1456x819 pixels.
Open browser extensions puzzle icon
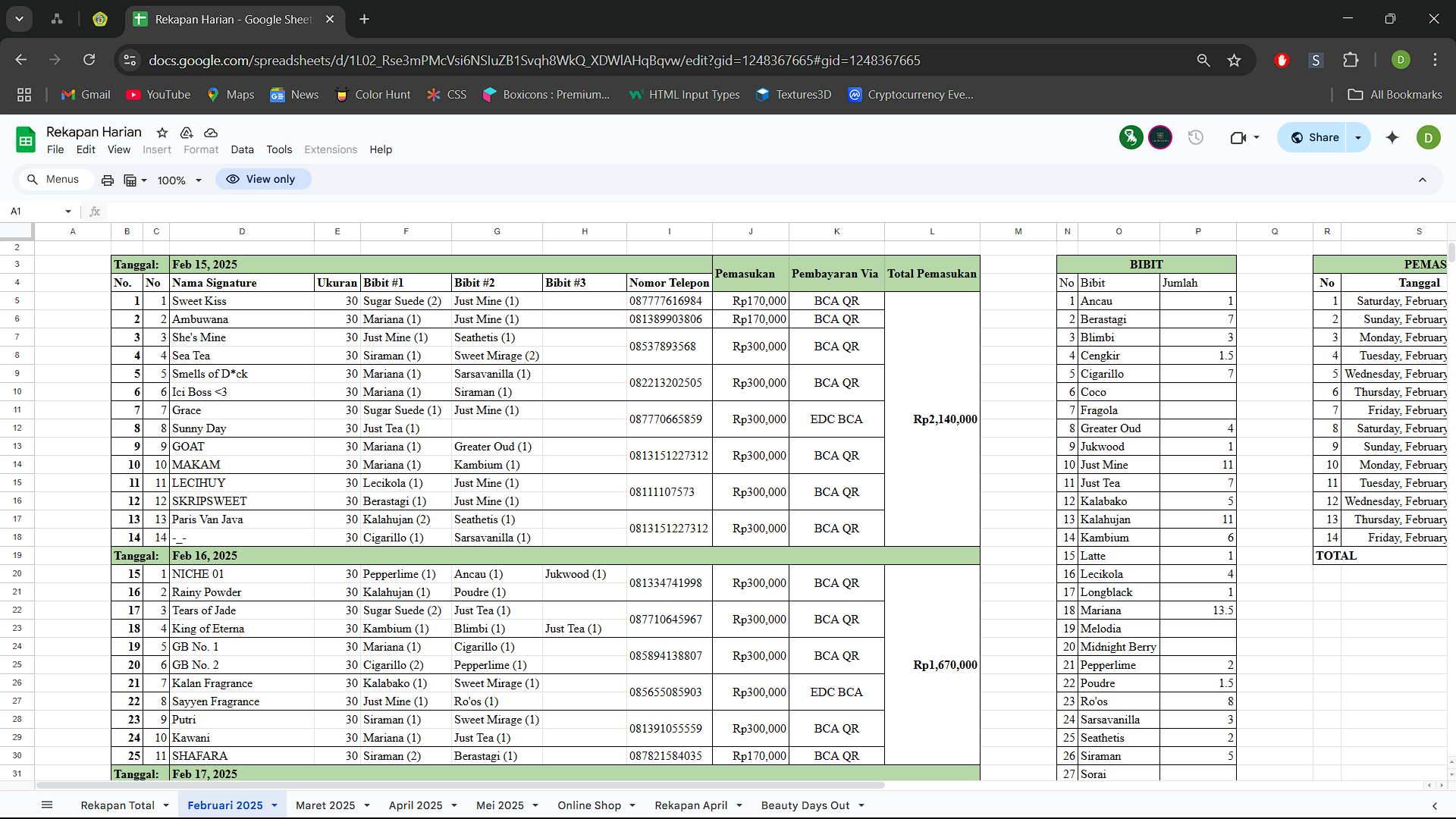(x=1351, y=60)
